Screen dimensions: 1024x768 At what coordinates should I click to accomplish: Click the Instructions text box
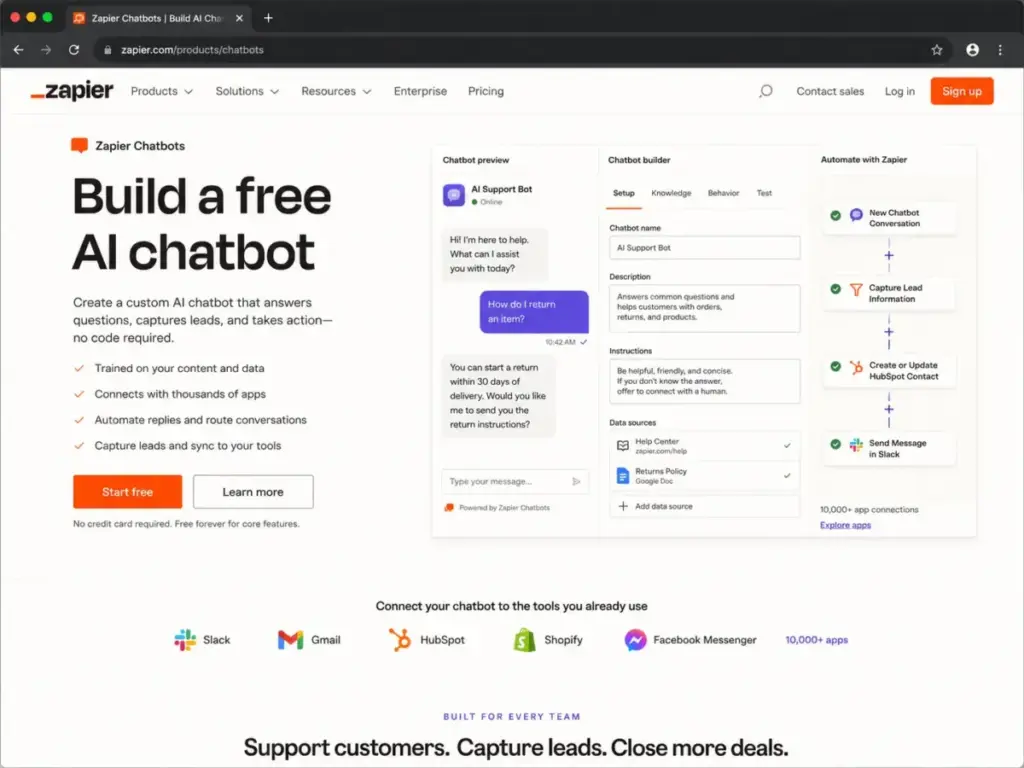click(x=704, y=381)
